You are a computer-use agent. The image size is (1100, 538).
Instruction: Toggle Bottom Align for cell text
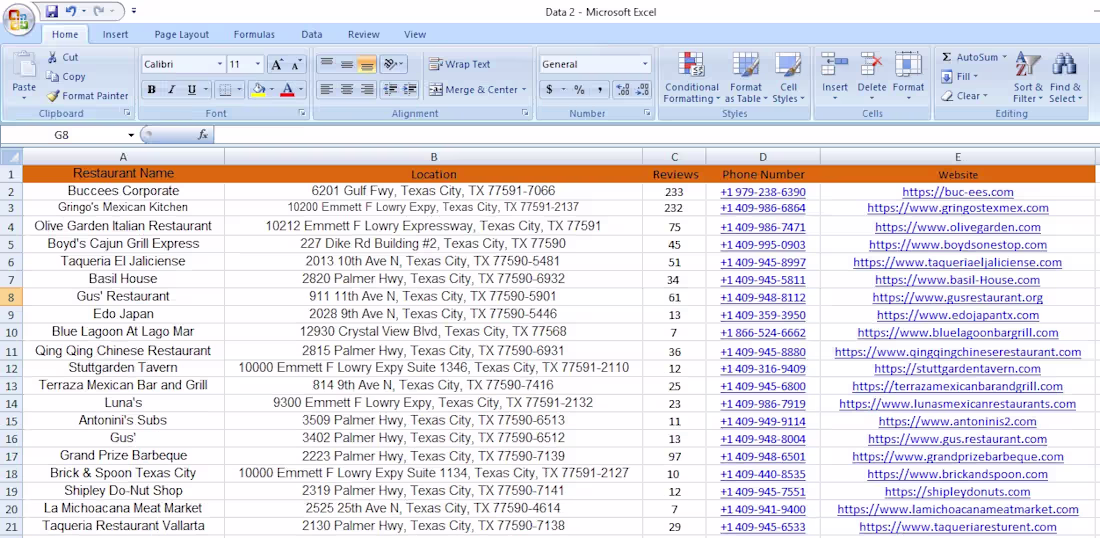pyautogui.click(x=366, y=64)
